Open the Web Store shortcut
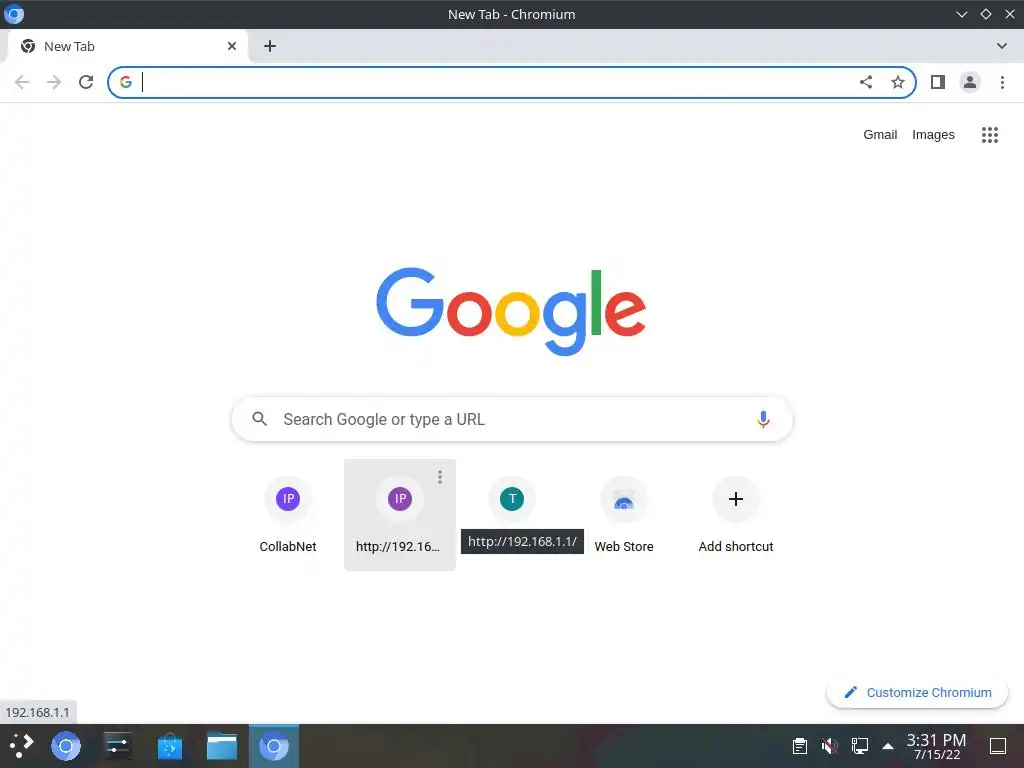 pyautogui.click(x=624, y=515)
